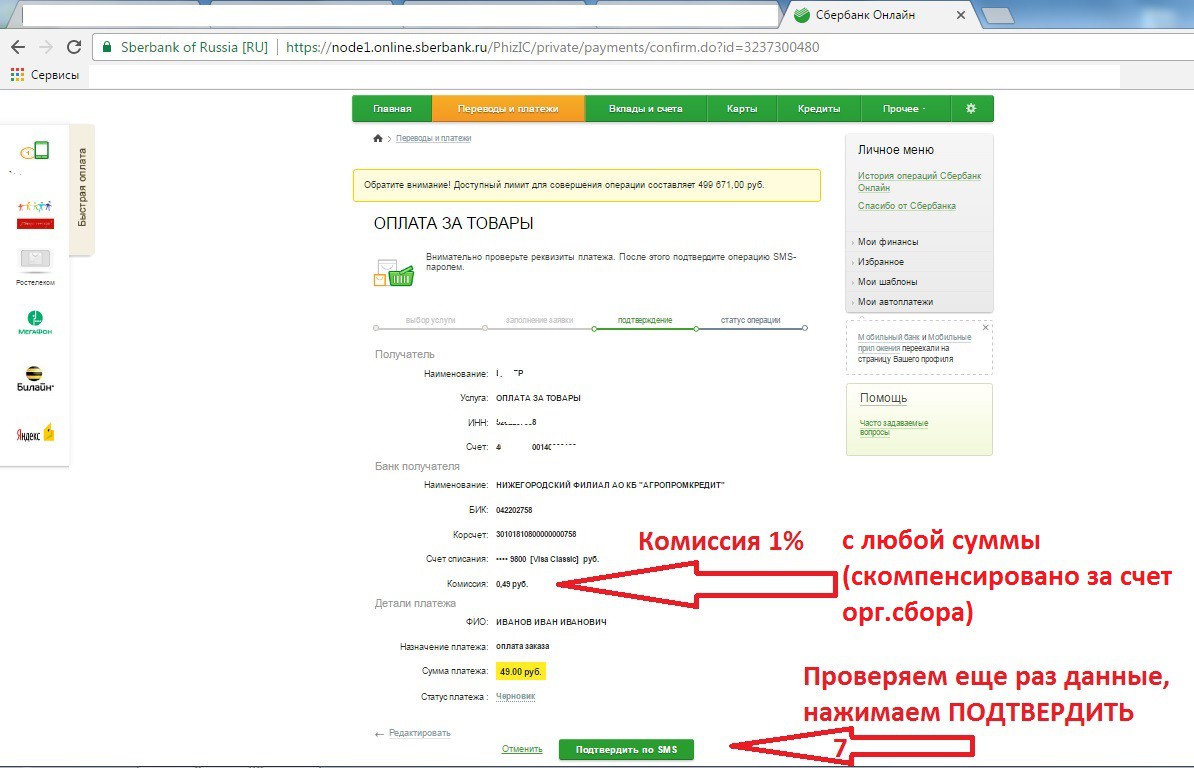Choose the Ростелеком quick payment icon
Image resolution: width=1194 pixels, height=768 pixels.
pyautogui.click(x=35, y=267)
